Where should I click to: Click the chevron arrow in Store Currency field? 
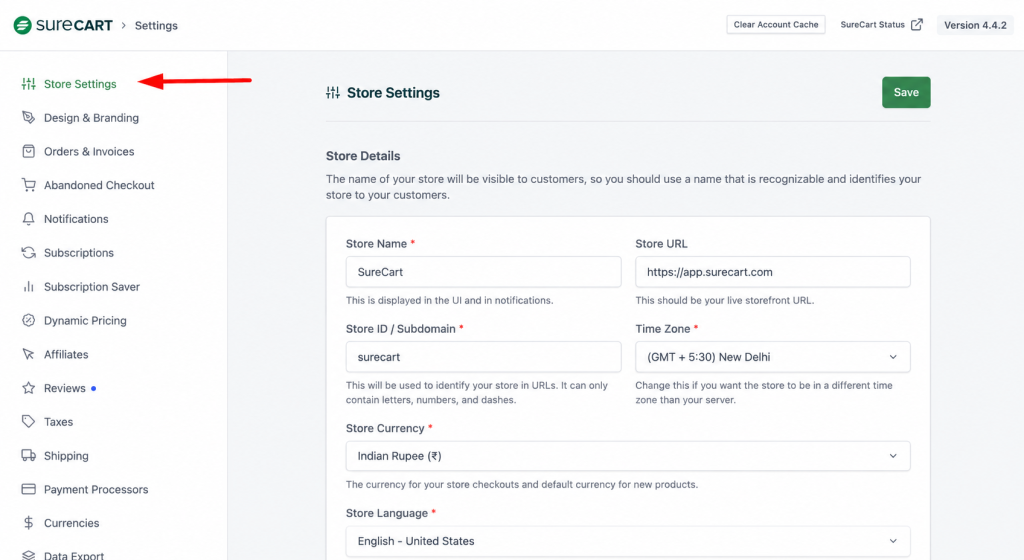point(893,456)
